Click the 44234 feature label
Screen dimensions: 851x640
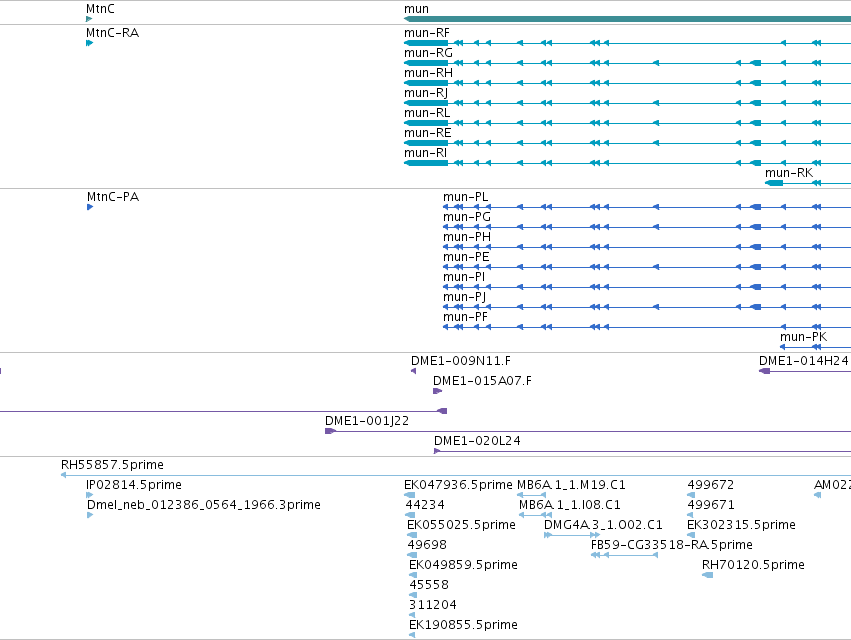coord(425,505)
